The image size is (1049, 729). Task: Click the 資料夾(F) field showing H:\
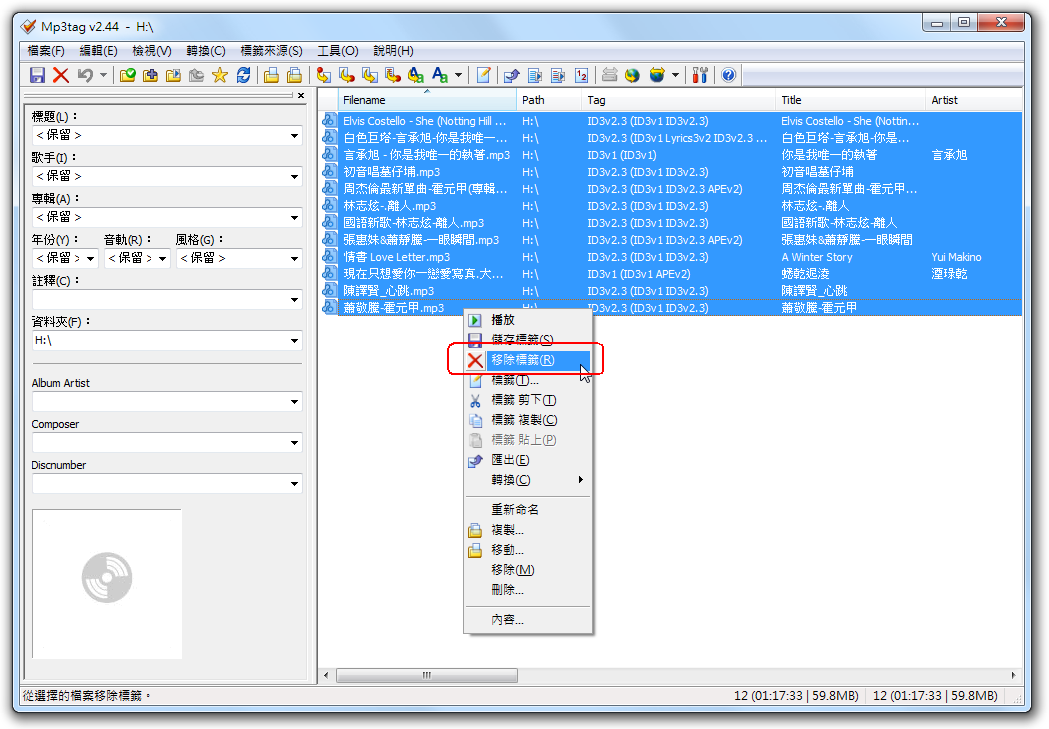[x=167, y=340]
